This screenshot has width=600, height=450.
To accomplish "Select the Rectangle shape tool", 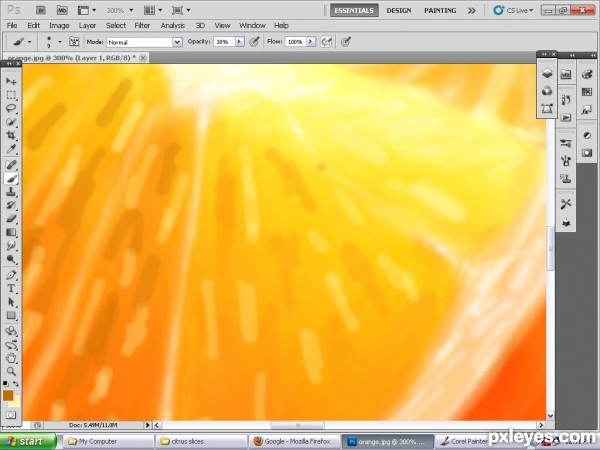I will pyautogui.click(x=11, y=316).
